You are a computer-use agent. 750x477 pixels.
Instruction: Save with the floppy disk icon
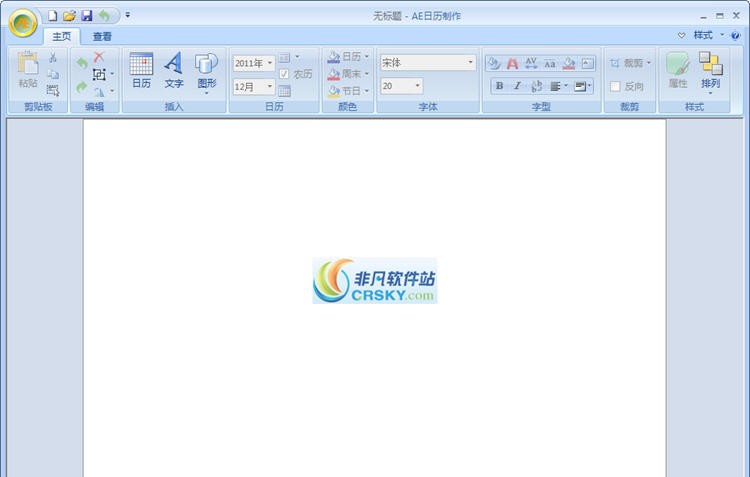87,16
